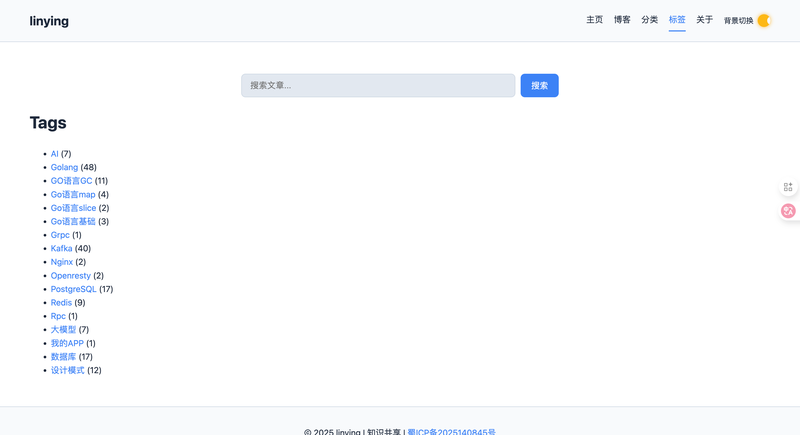Open the Kafka tag link
800x435 pixels.
point(61,248)
